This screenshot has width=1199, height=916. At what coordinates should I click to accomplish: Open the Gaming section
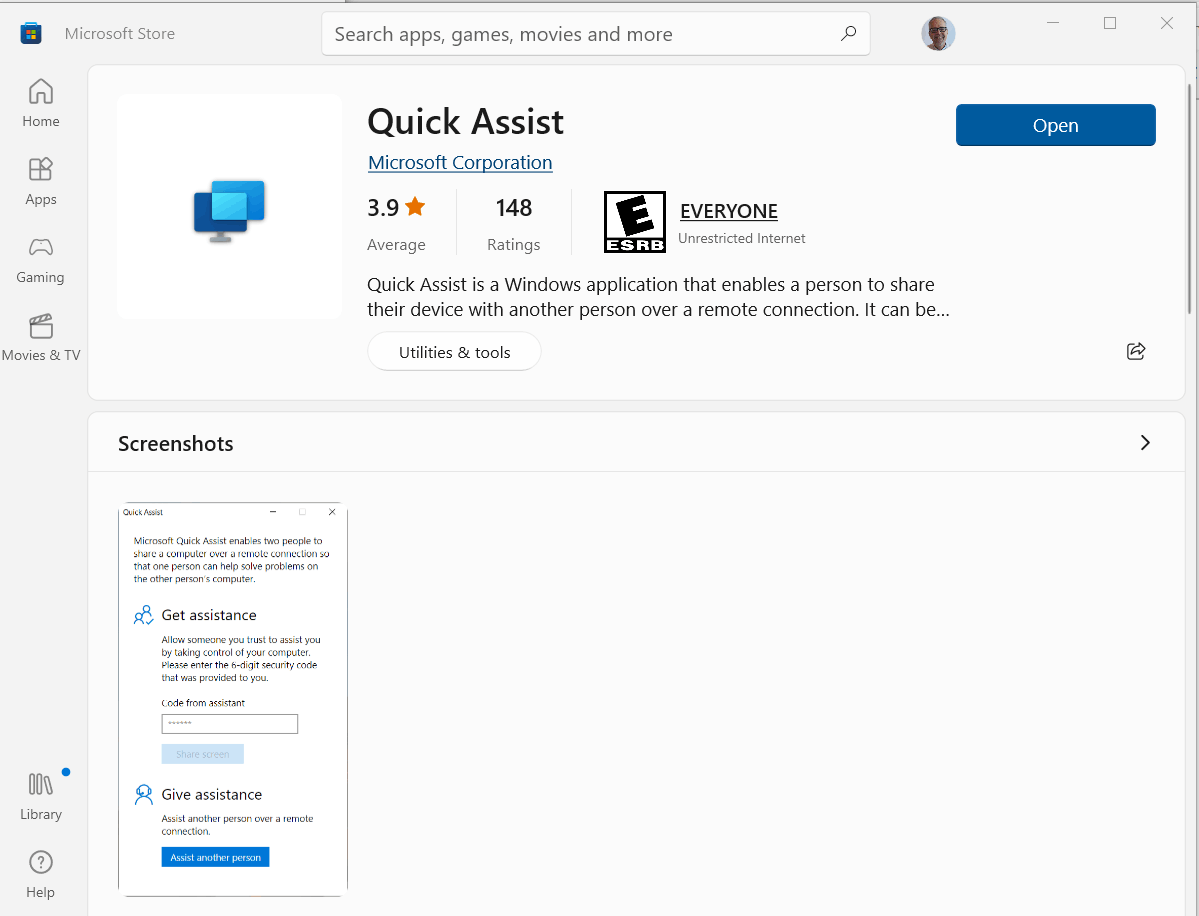pos(41,259)
